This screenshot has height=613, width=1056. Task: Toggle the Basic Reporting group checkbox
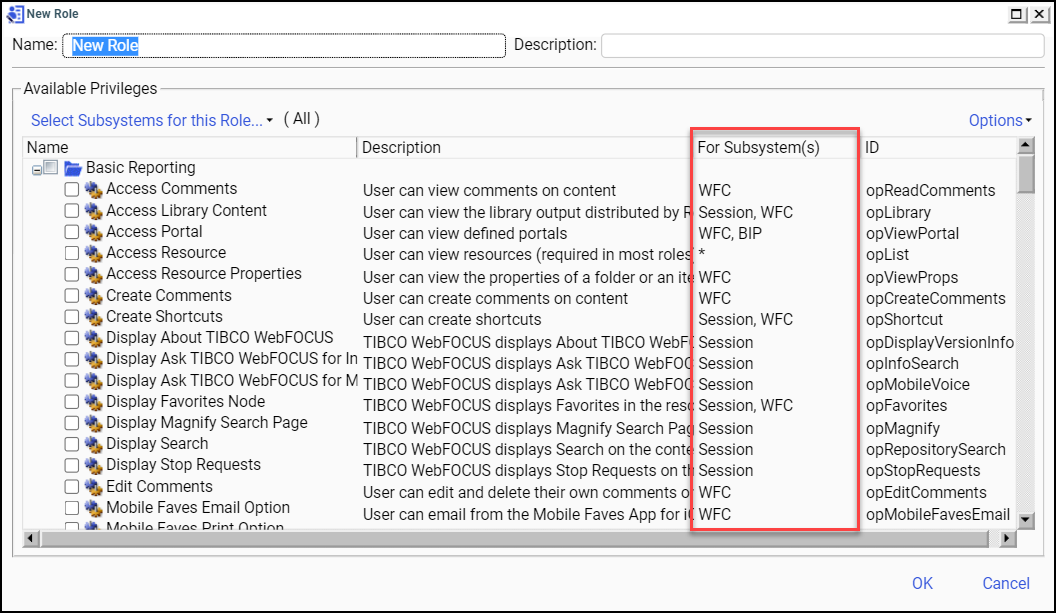pos(50,167)
